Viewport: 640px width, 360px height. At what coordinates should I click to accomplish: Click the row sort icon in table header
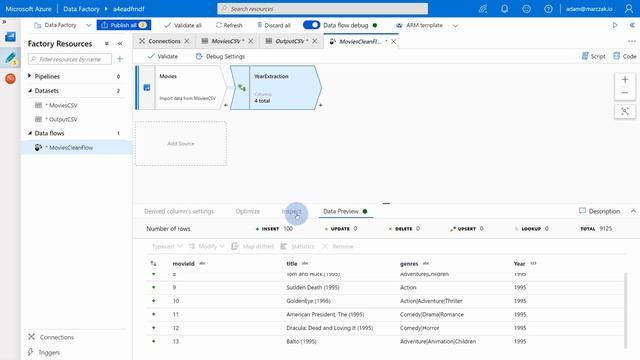click(x=153, y=264)
